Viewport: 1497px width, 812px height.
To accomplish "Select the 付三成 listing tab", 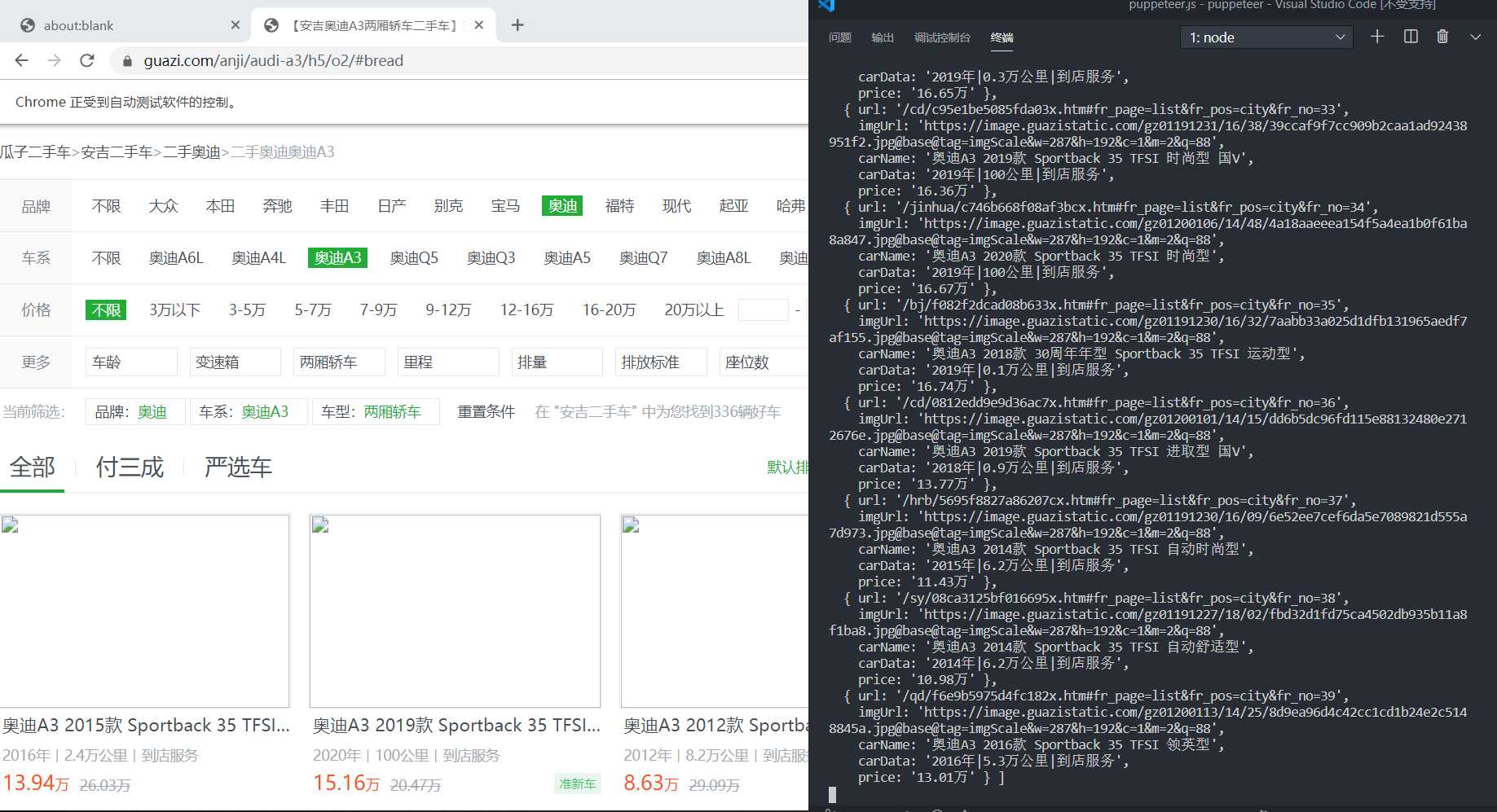I will pos(130,467).
